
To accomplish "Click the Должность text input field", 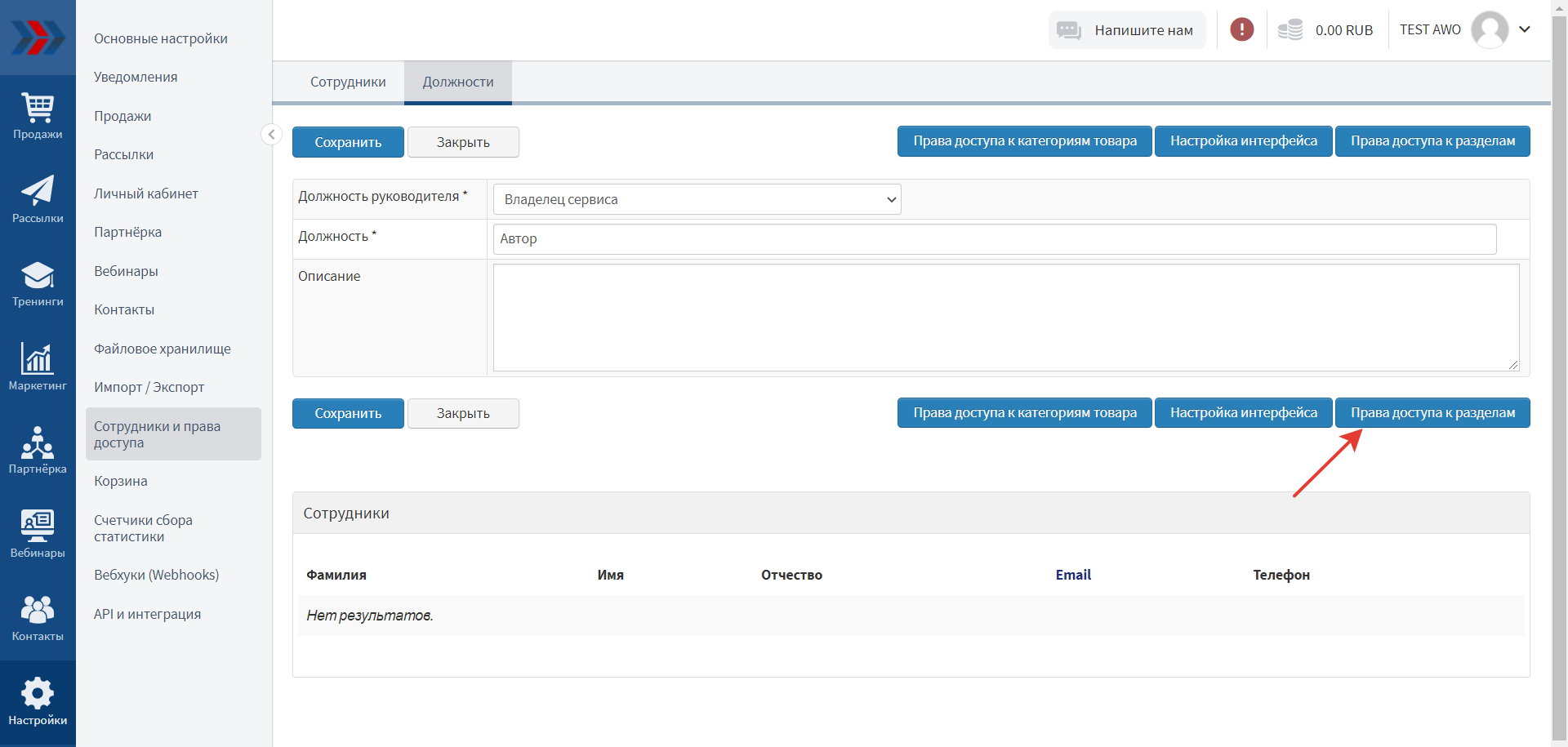I will click(994, 239).
